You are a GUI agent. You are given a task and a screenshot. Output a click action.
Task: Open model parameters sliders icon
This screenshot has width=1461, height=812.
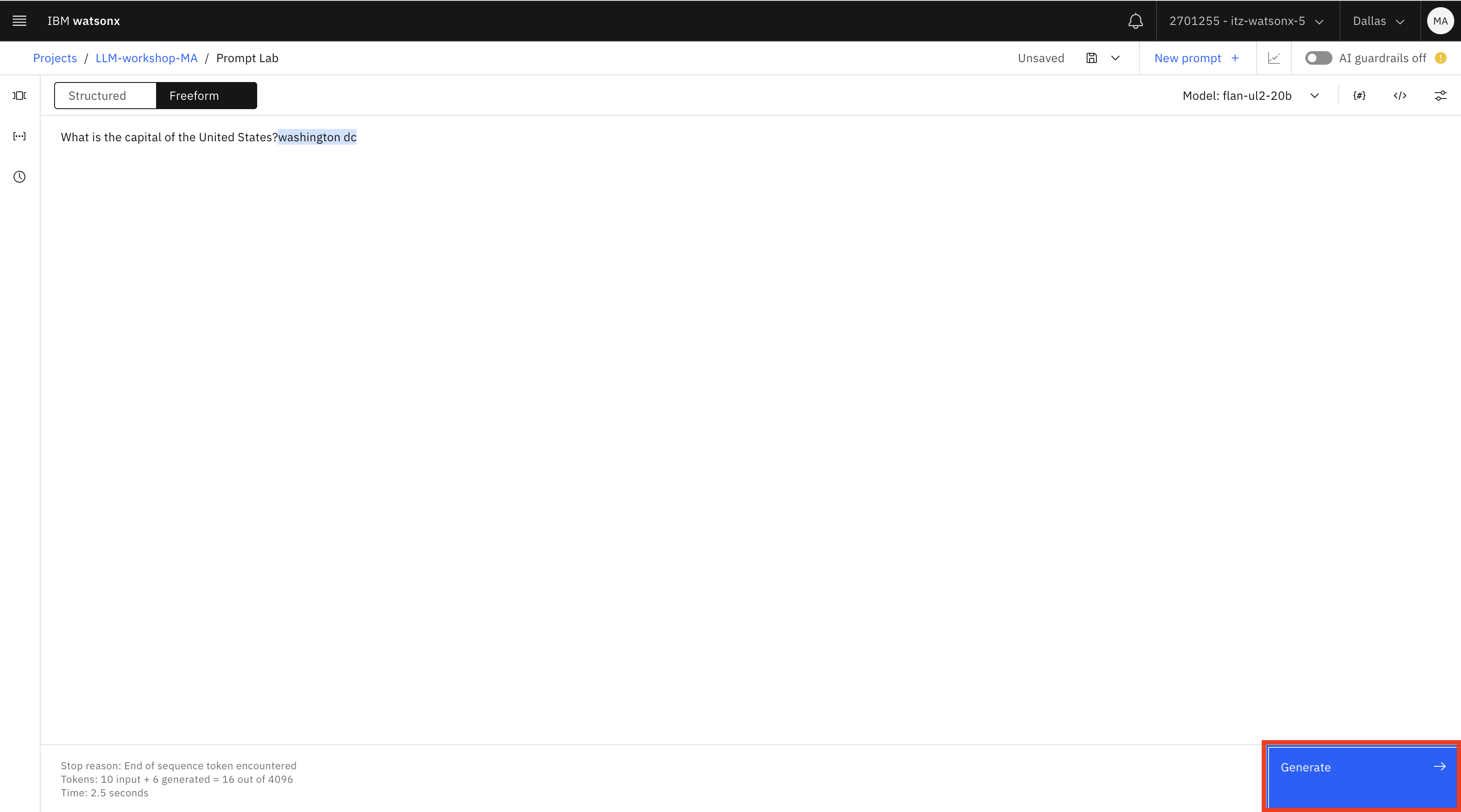[x=1440, y=95]
